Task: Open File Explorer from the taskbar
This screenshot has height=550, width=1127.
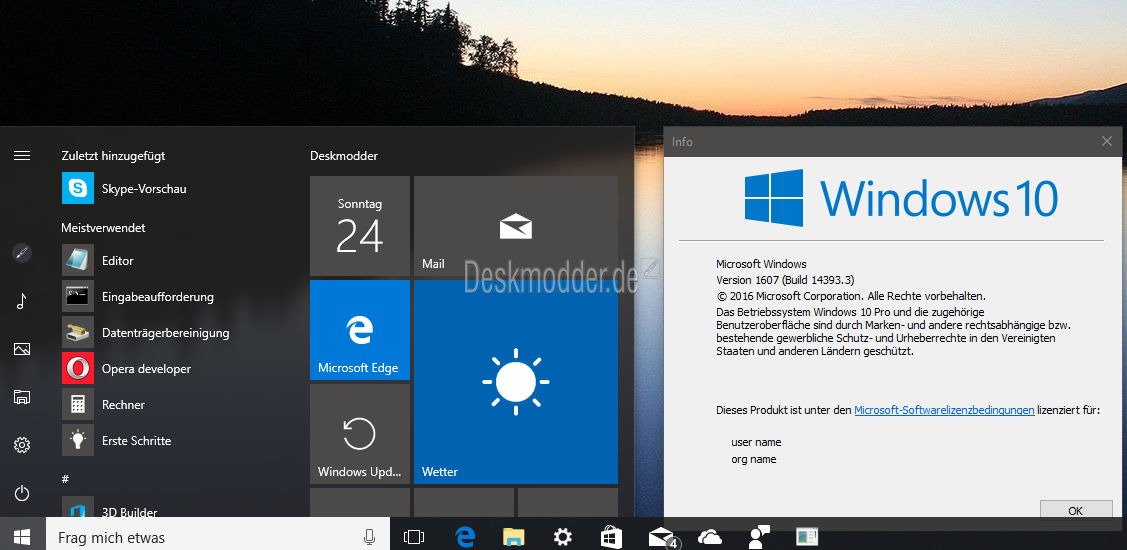Action: point(513,537)
